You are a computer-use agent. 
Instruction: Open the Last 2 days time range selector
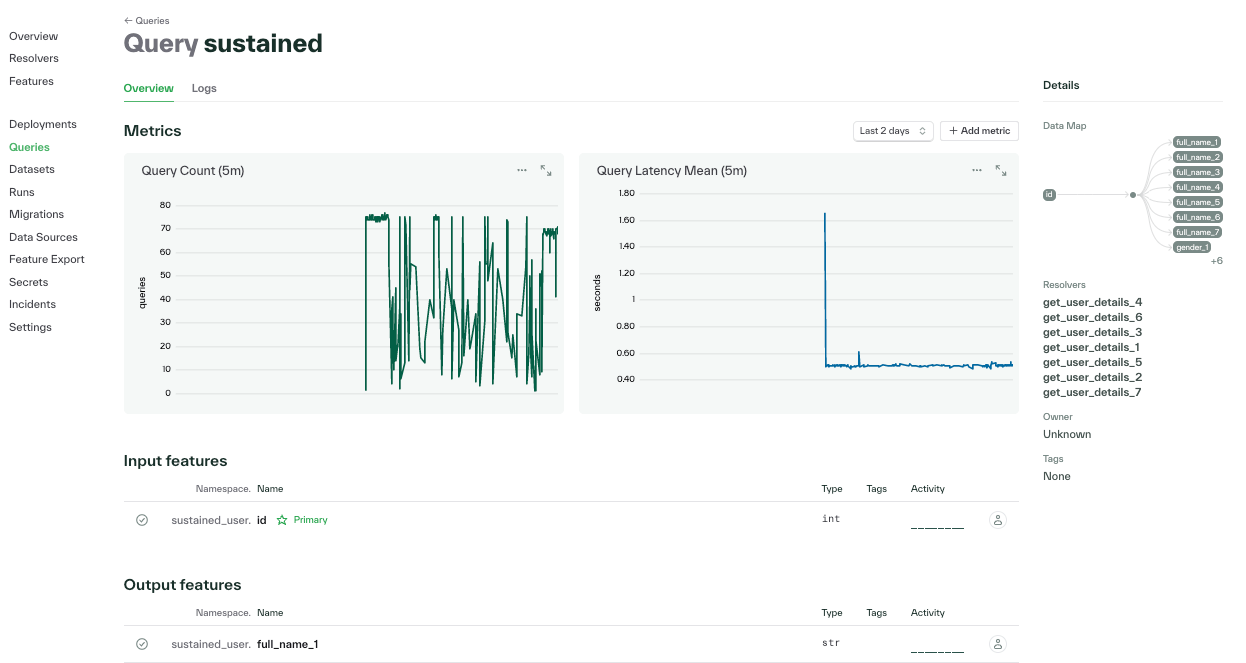point(892,130)
